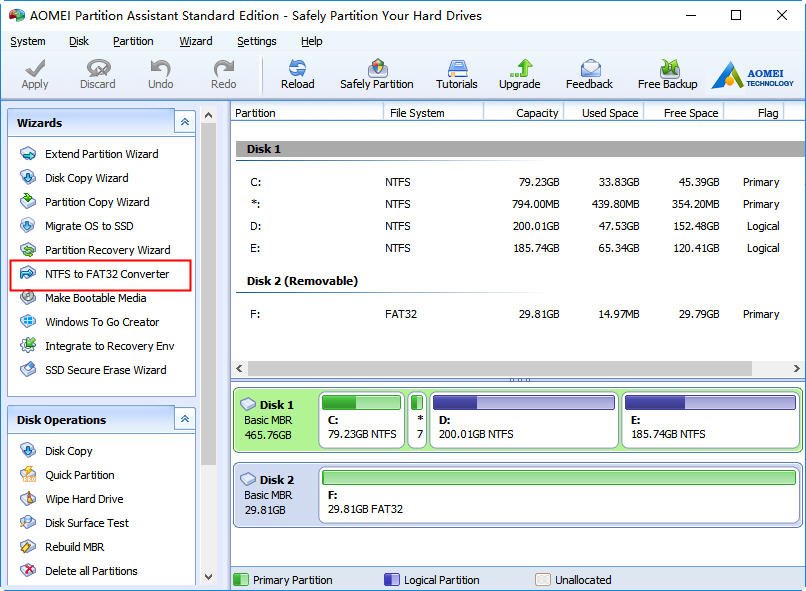Sort by Capacity column header
The image size is (806, 591).
(x=524, y=113)
